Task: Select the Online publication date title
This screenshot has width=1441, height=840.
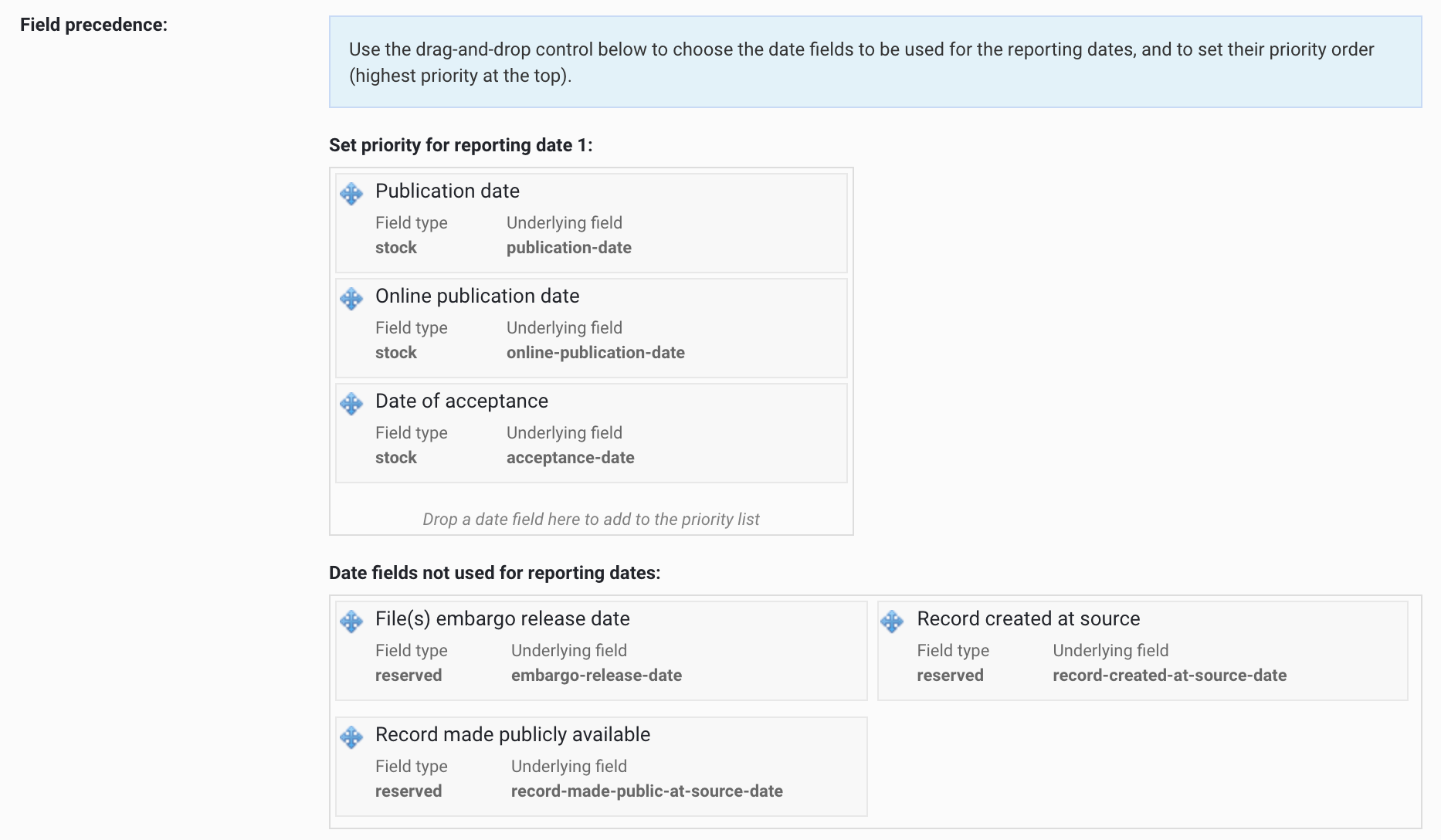Action: pyautogui.click(x=477, y=296)
